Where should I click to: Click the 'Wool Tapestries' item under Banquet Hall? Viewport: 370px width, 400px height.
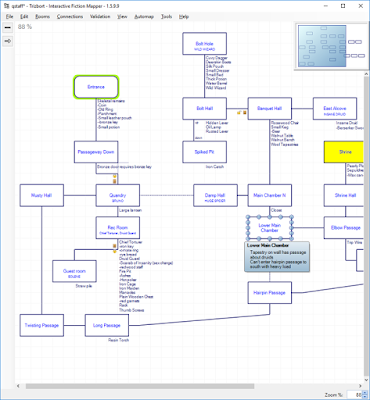pos(284,145)
